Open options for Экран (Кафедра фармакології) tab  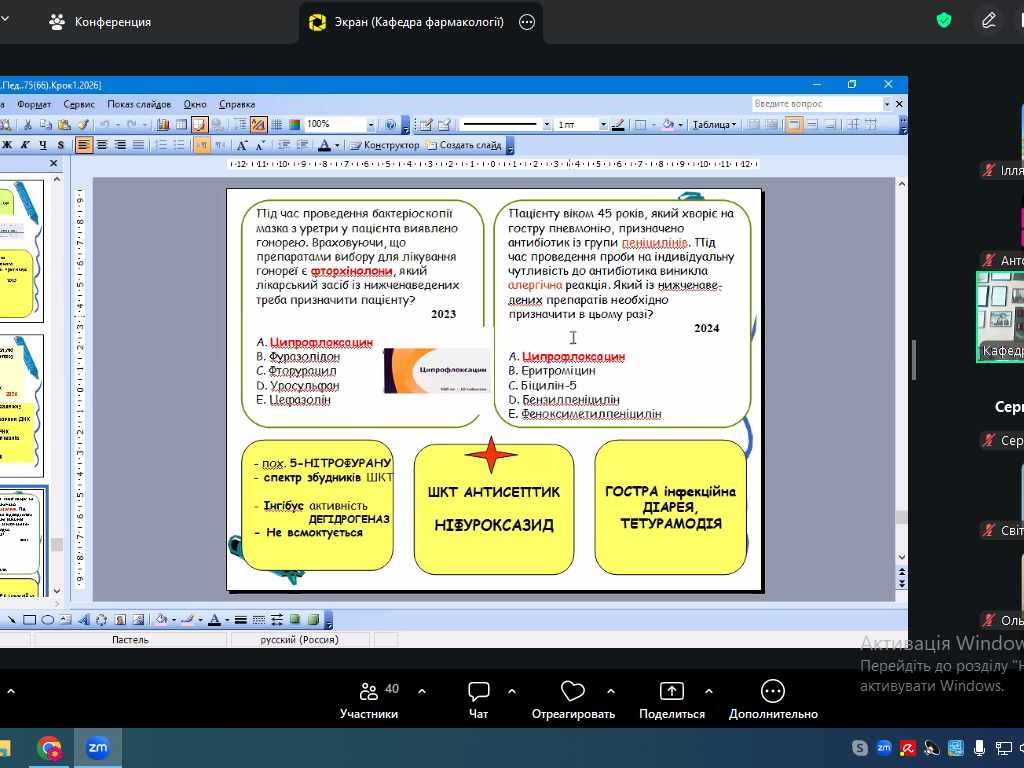[527, 22]
